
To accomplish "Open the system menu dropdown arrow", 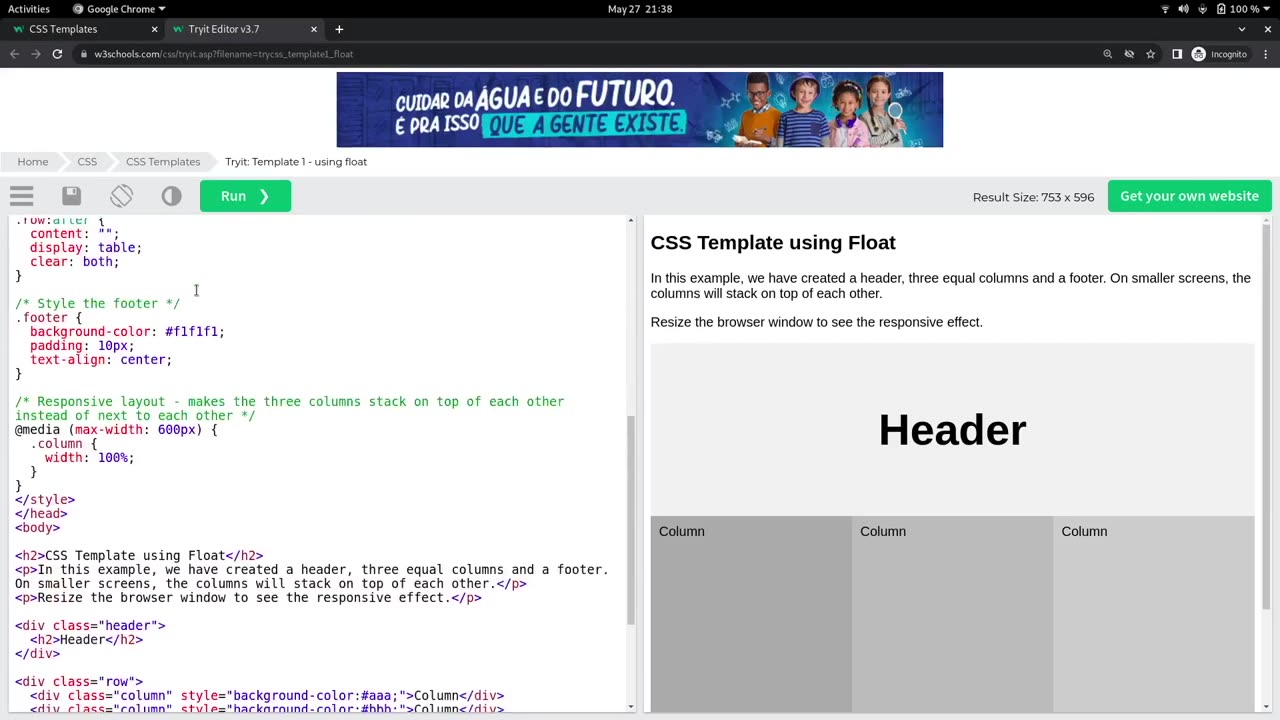I will point(1268,9).
